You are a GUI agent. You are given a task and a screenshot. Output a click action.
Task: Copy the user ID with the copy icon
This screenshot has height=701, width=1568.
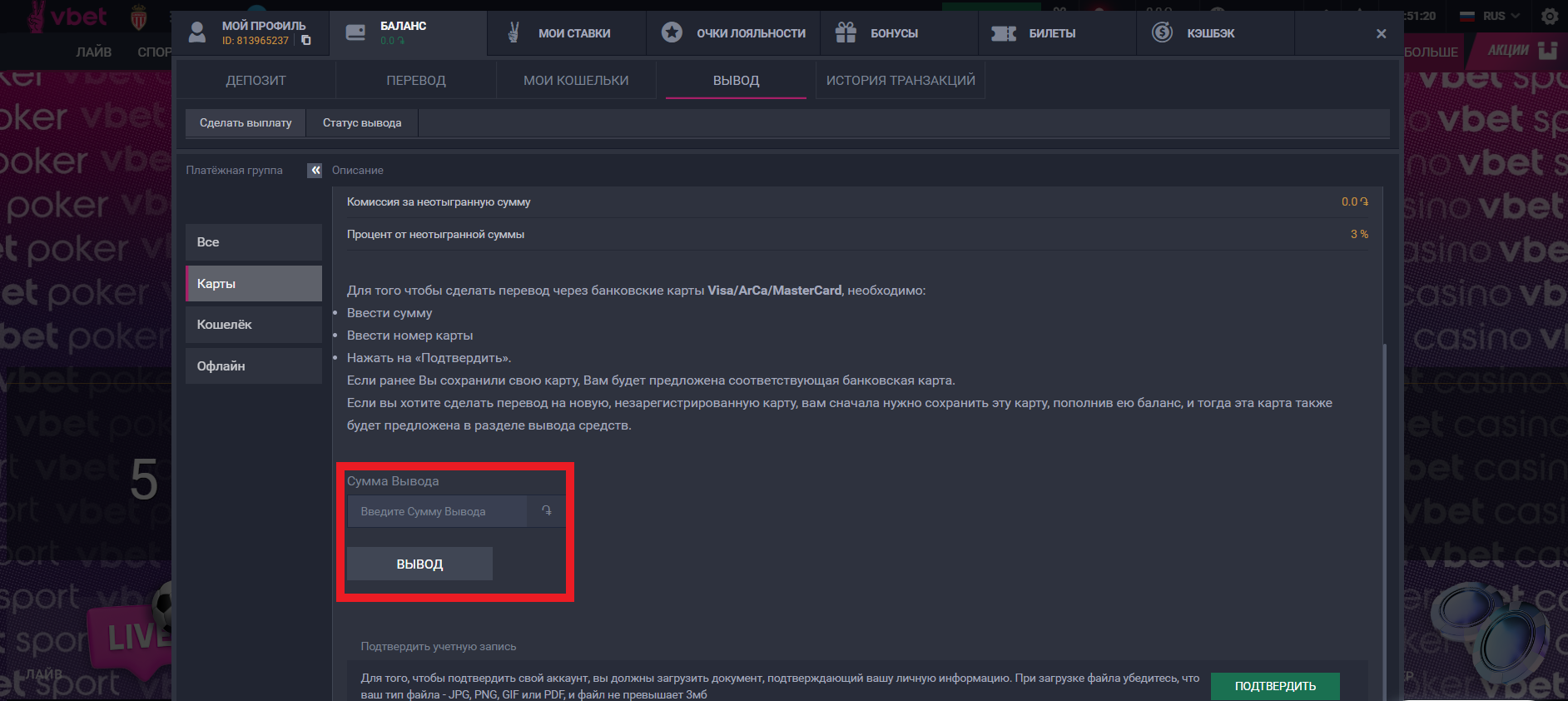pos(306,40)
